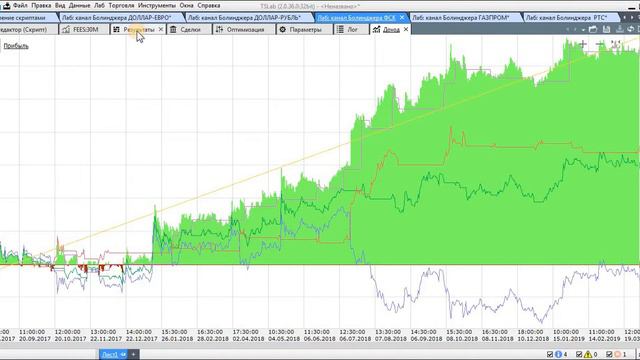The height and width of the screenshot is (360, 640).
Task: Click the sliders icon on Оптимизация tab
Action: click(220, 29)
